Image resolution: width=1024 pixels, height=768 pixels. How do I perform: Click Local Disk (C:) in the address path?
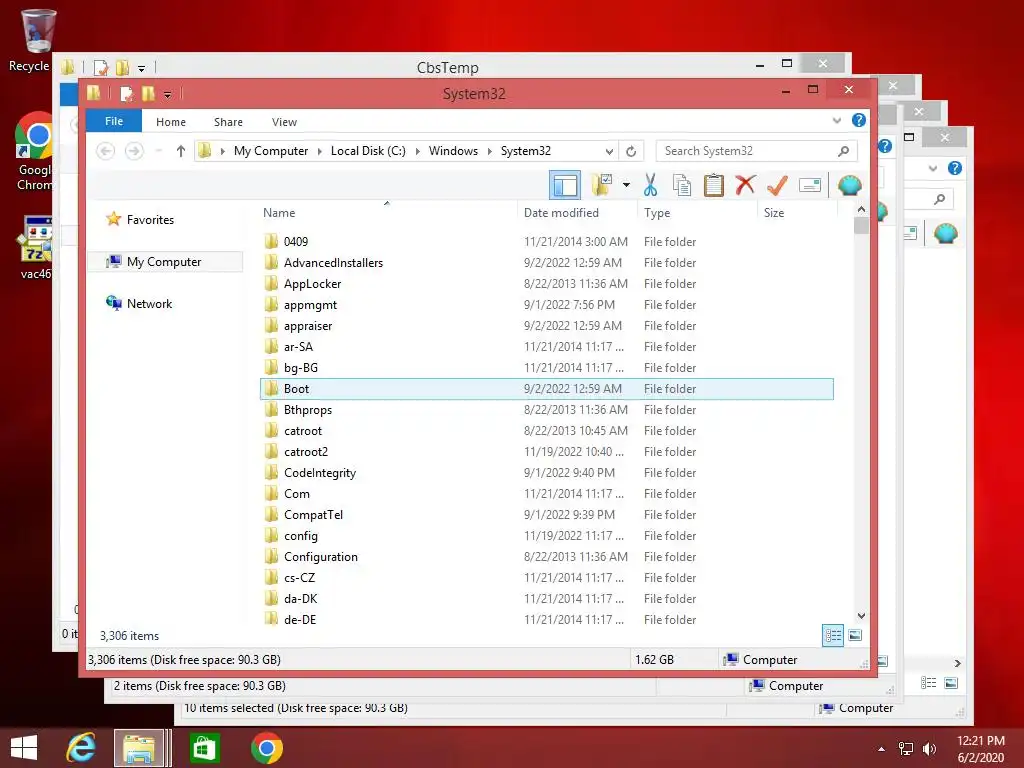click(368, 151)
